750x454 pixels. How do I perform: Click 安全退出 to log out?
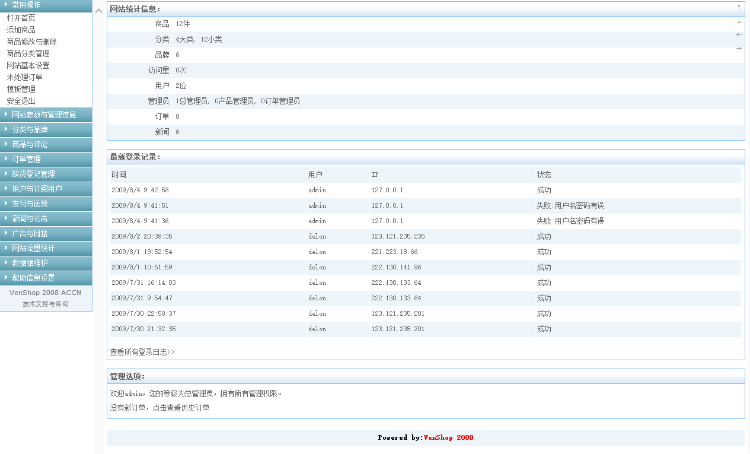click(x=21, y=101)
